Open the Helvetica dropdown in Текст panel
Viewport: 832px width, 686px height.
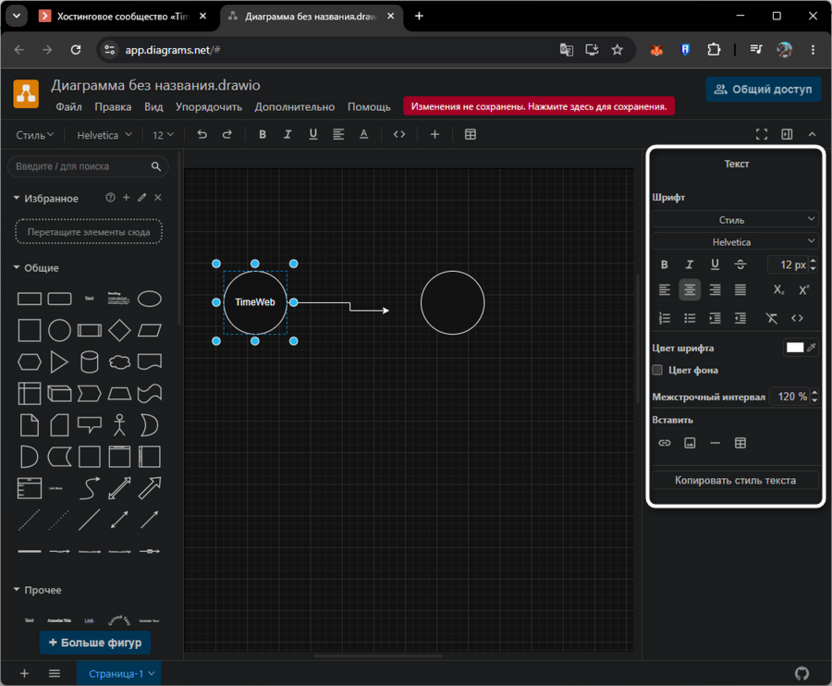point(735,242)
